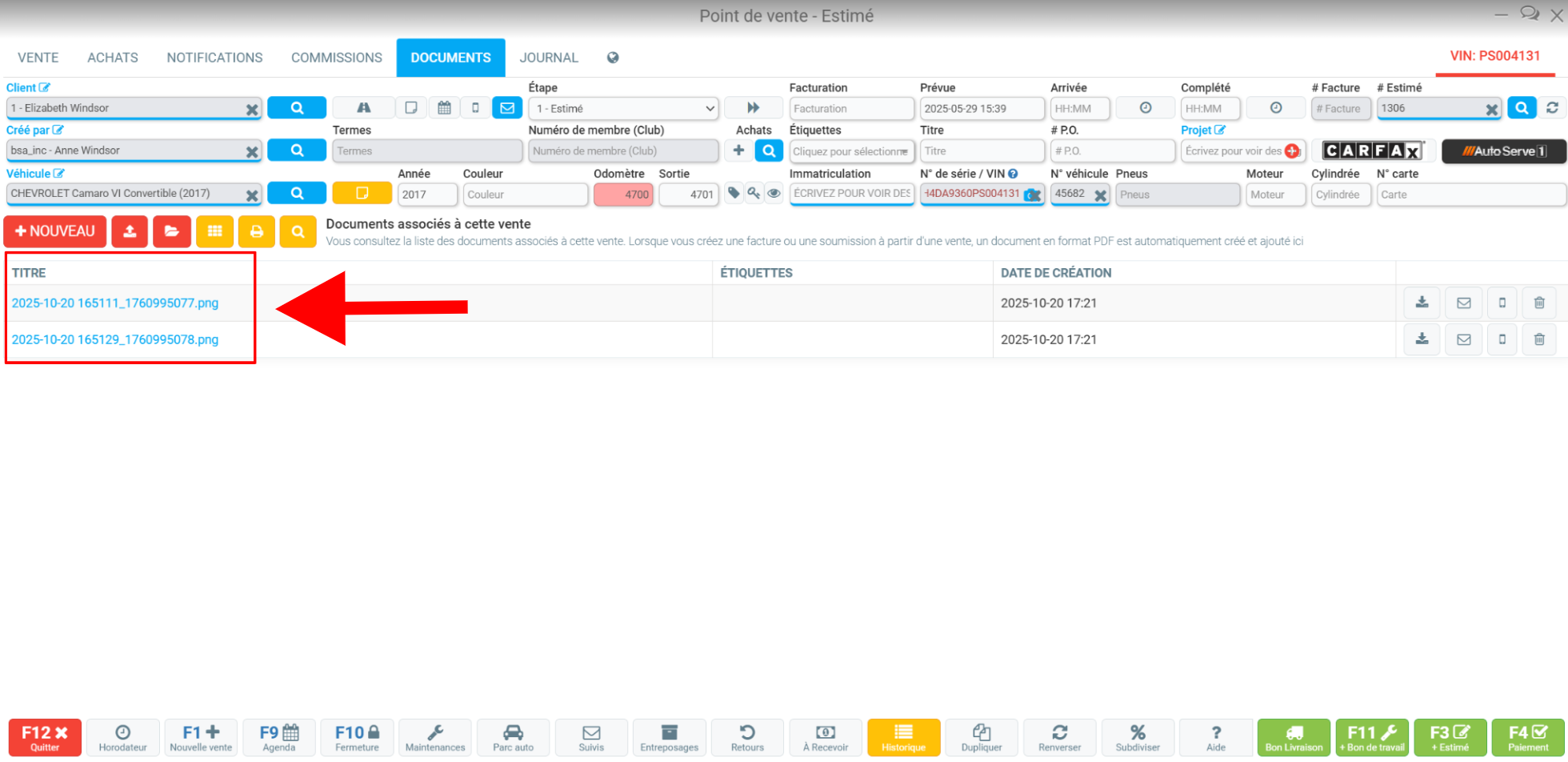Expand the Étape dropdown showing 1 - Estimé

pyautogui.click(x=623, y=108)
